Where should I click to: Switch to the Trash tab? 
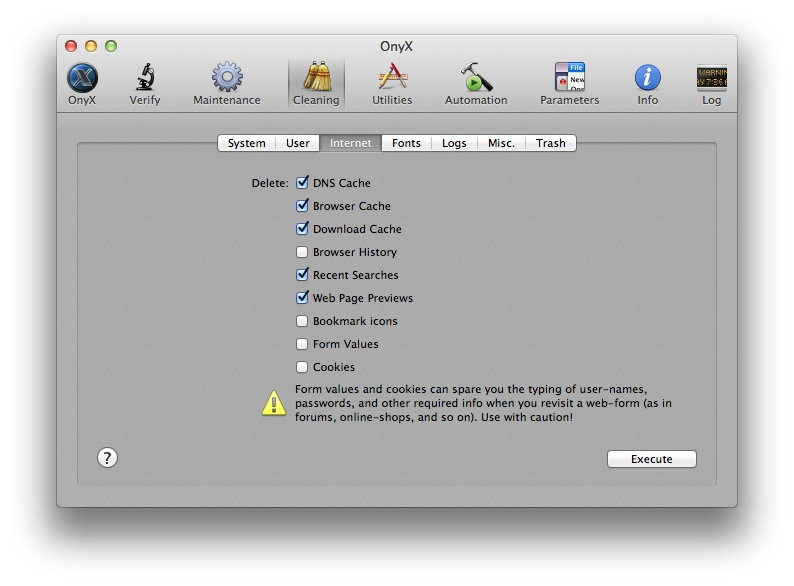click(551, 143)
